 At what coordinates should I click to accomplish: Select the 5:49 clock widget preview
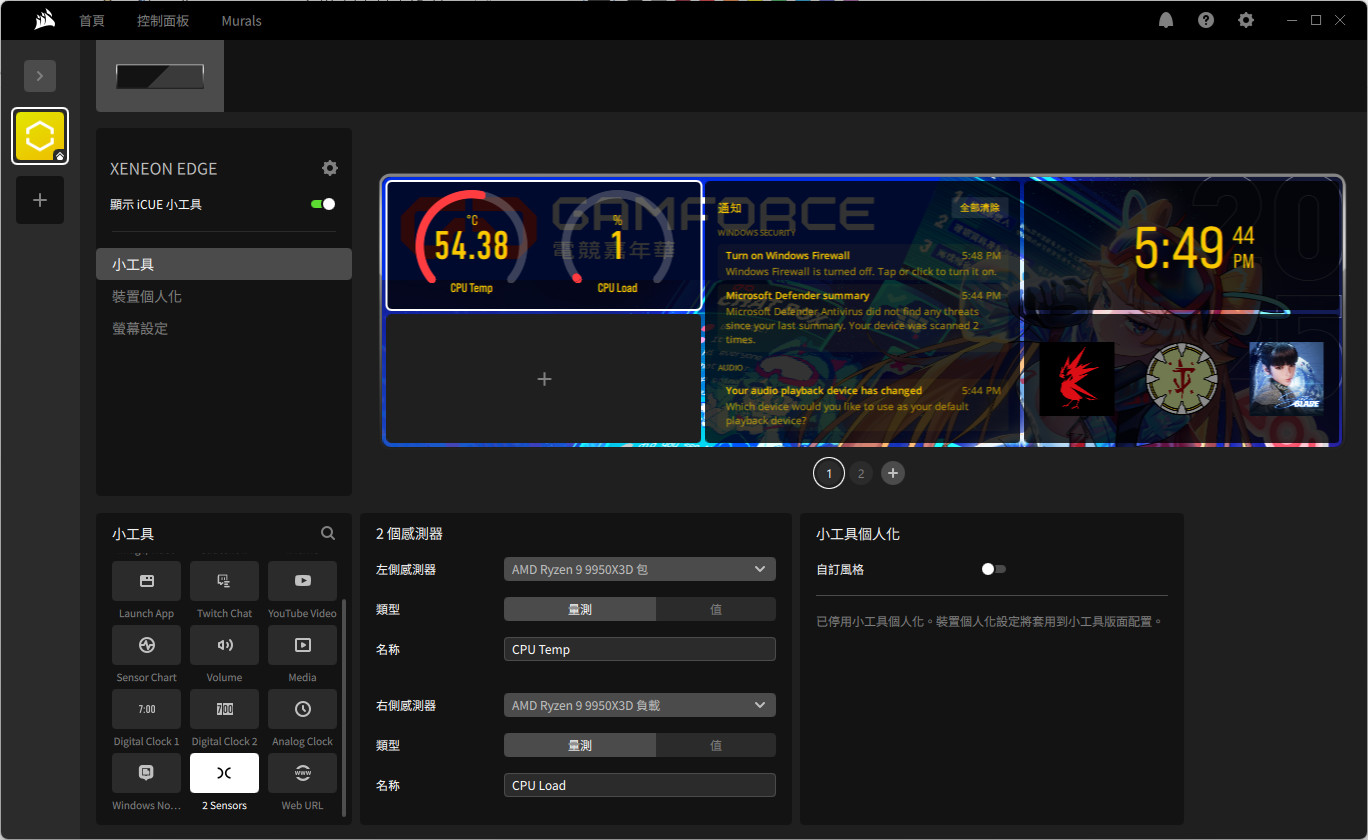[x=1181, y=247]
